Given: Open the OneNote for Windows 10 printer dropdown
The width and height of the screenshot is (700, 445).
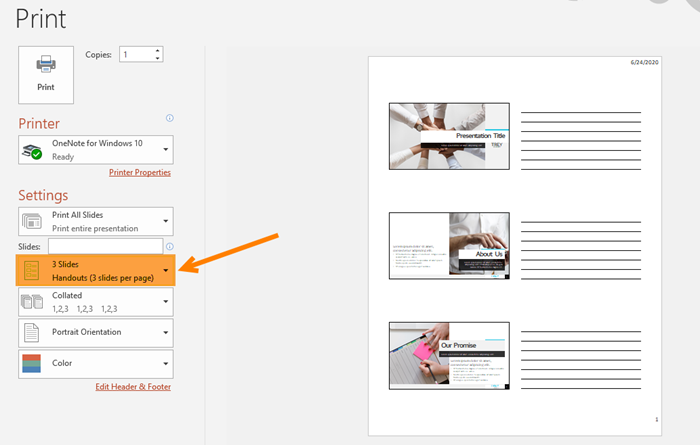Looking at the screenshot, I should pyautogui.click(x=96, y=150).
